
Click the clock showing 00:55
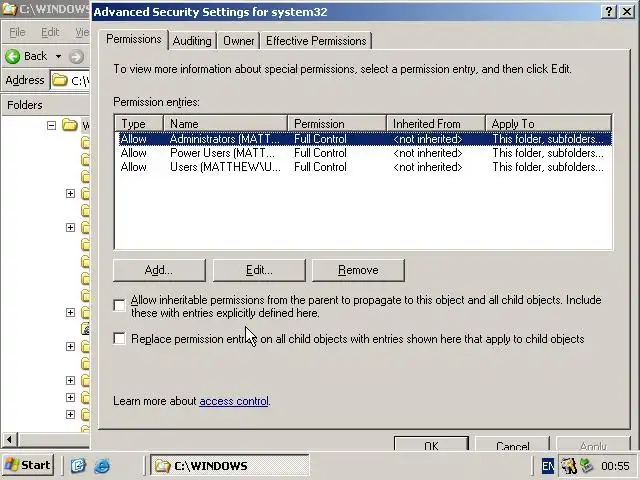pyautogui.click(x=615, y=466)
